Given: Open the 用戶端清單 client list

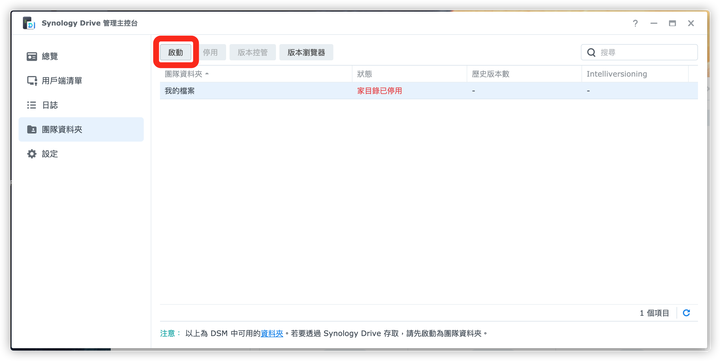Looking at the screenshot, I should 81,81.
